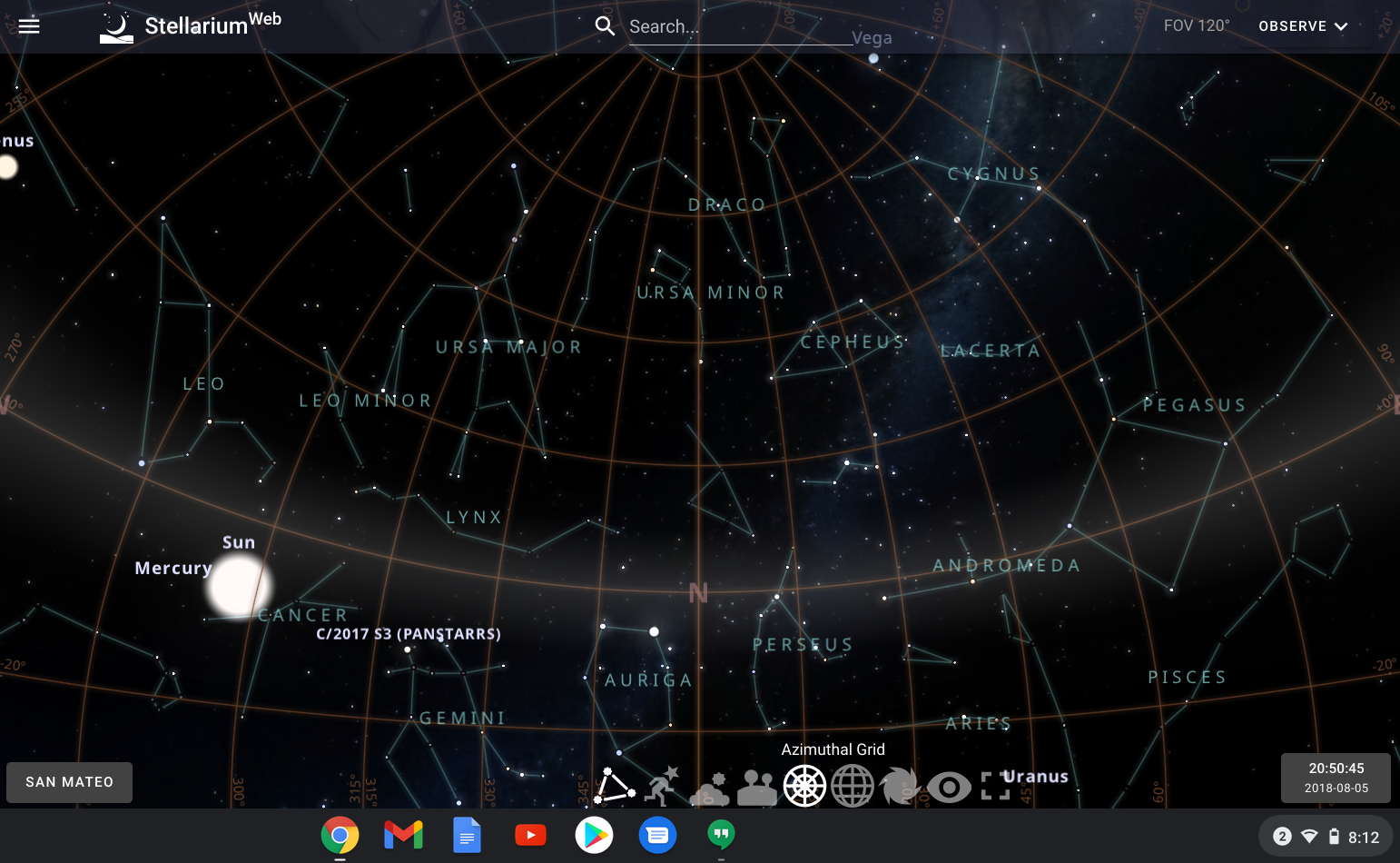Toggle atmosphere cloud-and-sun button
The image size is (1400, 863).
coord(710,788)
